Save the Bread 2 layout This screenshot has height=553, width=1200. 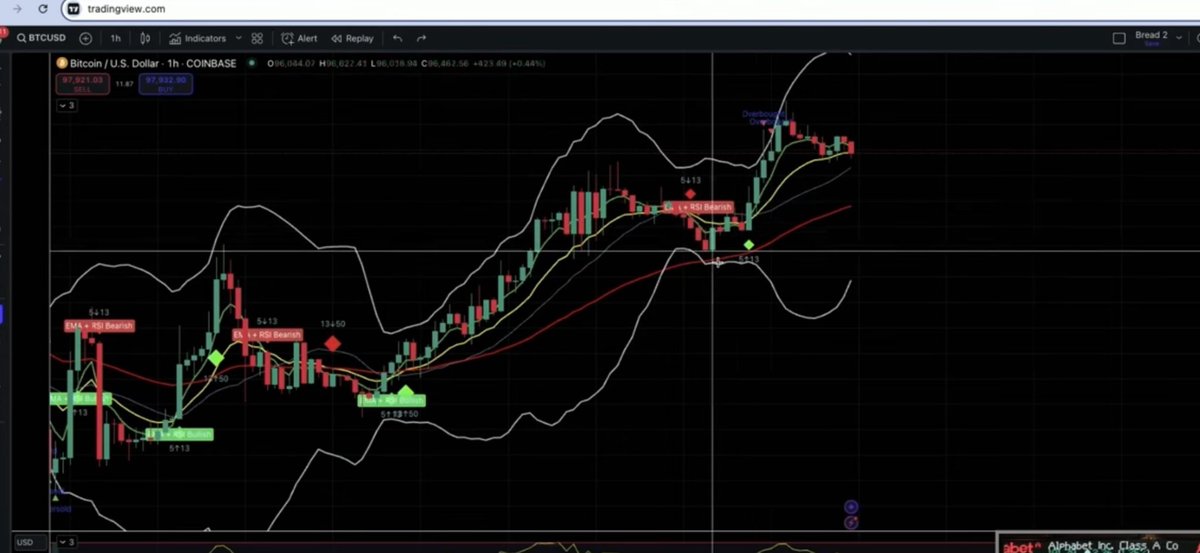coord(1151,44)
